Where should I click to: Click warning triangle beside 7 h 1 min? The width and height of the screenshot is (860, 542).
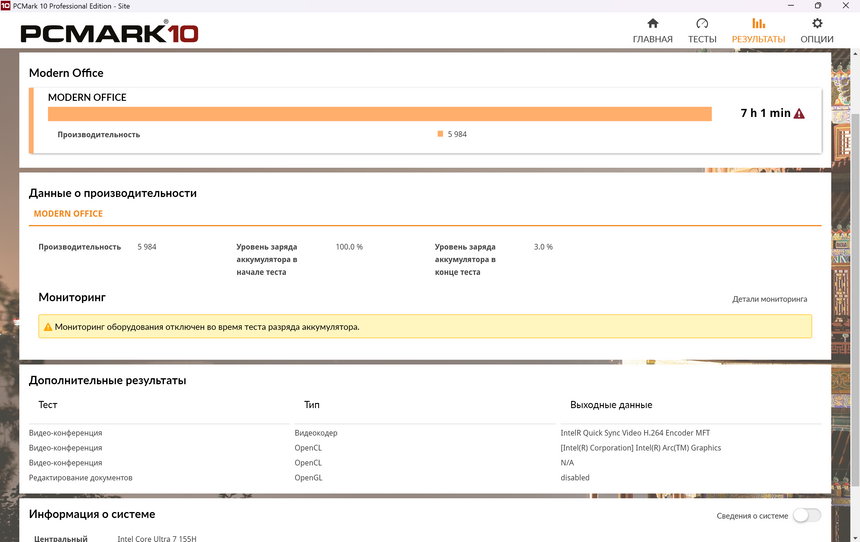click(799, 114)
